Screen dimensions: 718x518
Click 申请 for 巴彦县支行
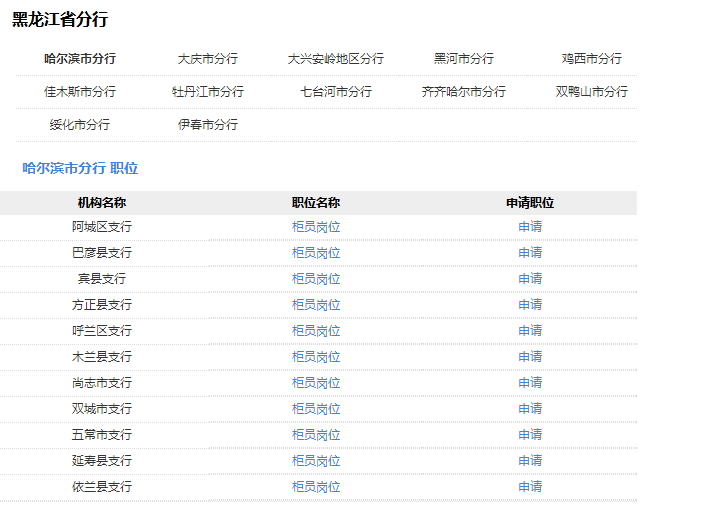point(530,253)
